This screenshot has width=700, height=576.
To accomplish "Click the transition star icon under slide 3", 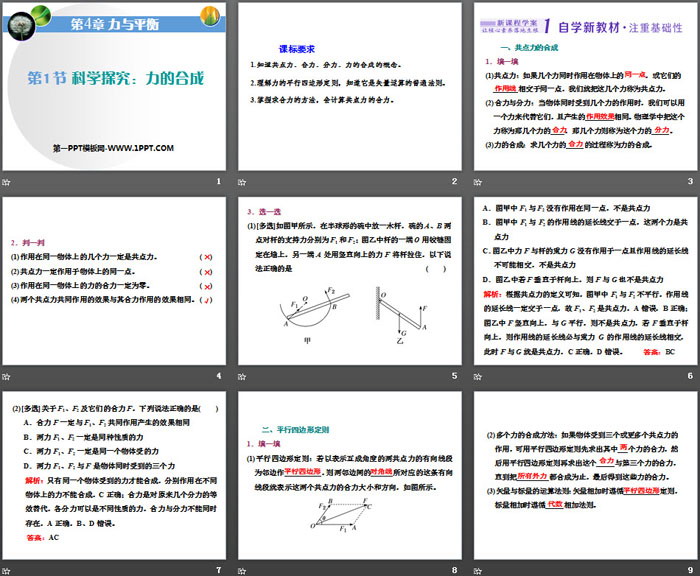I will 475,181.
